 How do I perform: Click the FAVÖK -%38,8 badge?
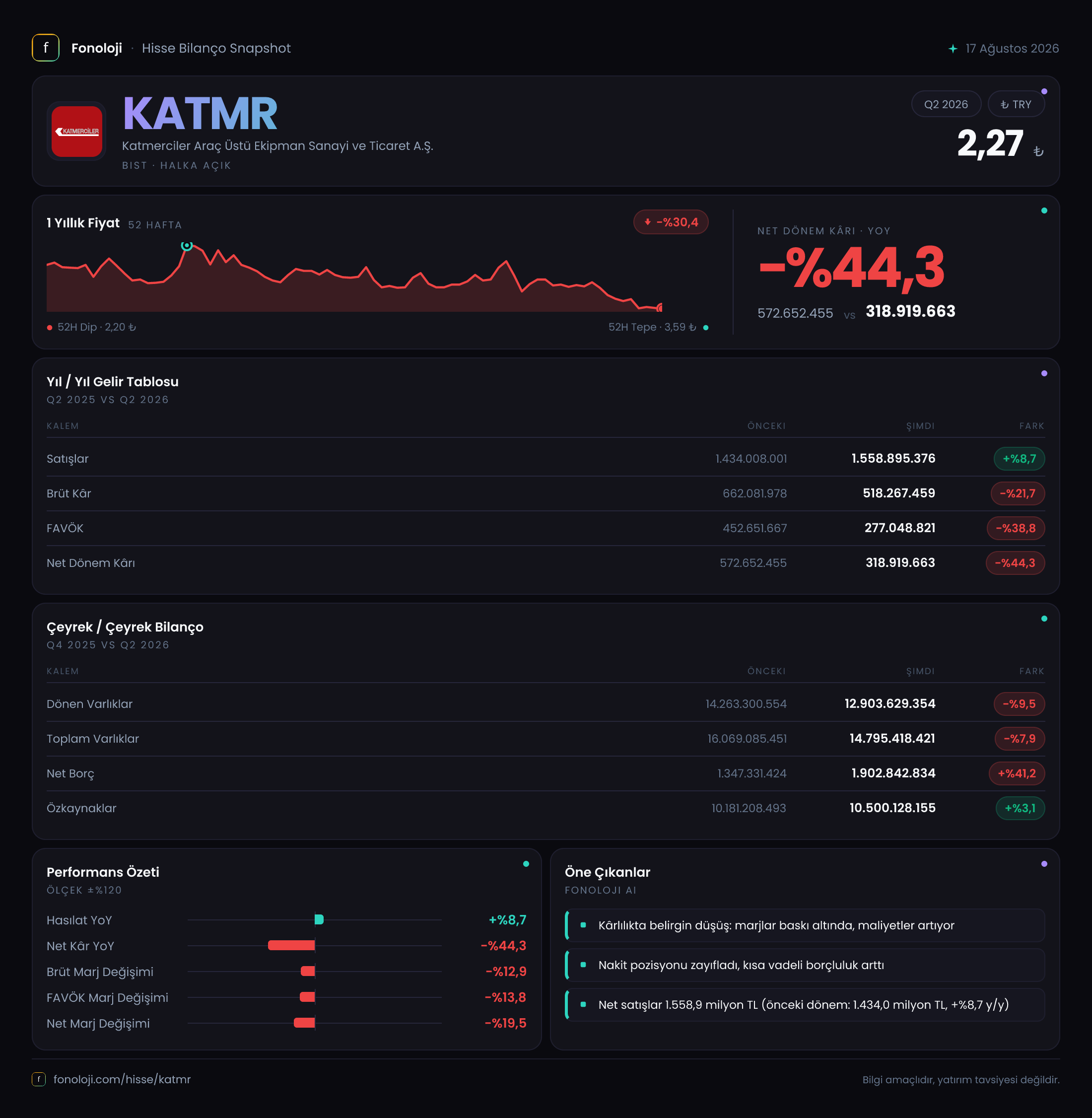click(x=1015, y=528)
